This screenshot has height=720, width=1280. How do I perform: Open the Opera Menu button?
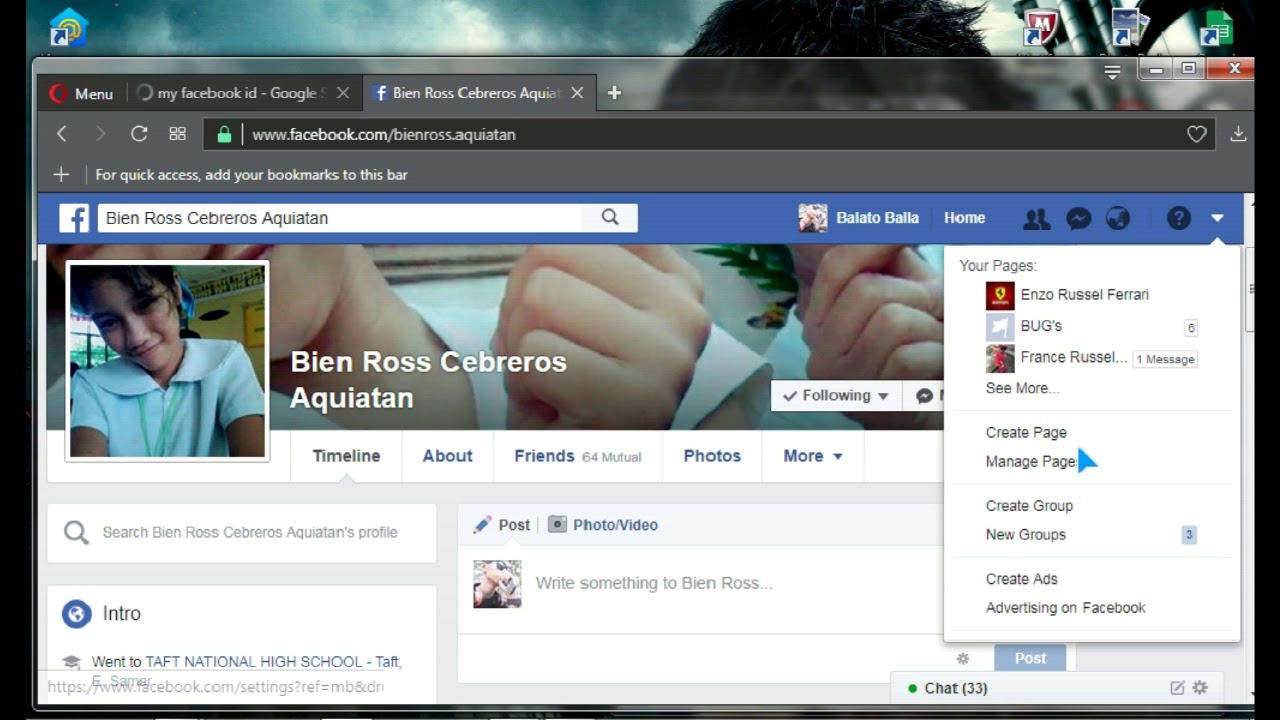coord(81,93)
